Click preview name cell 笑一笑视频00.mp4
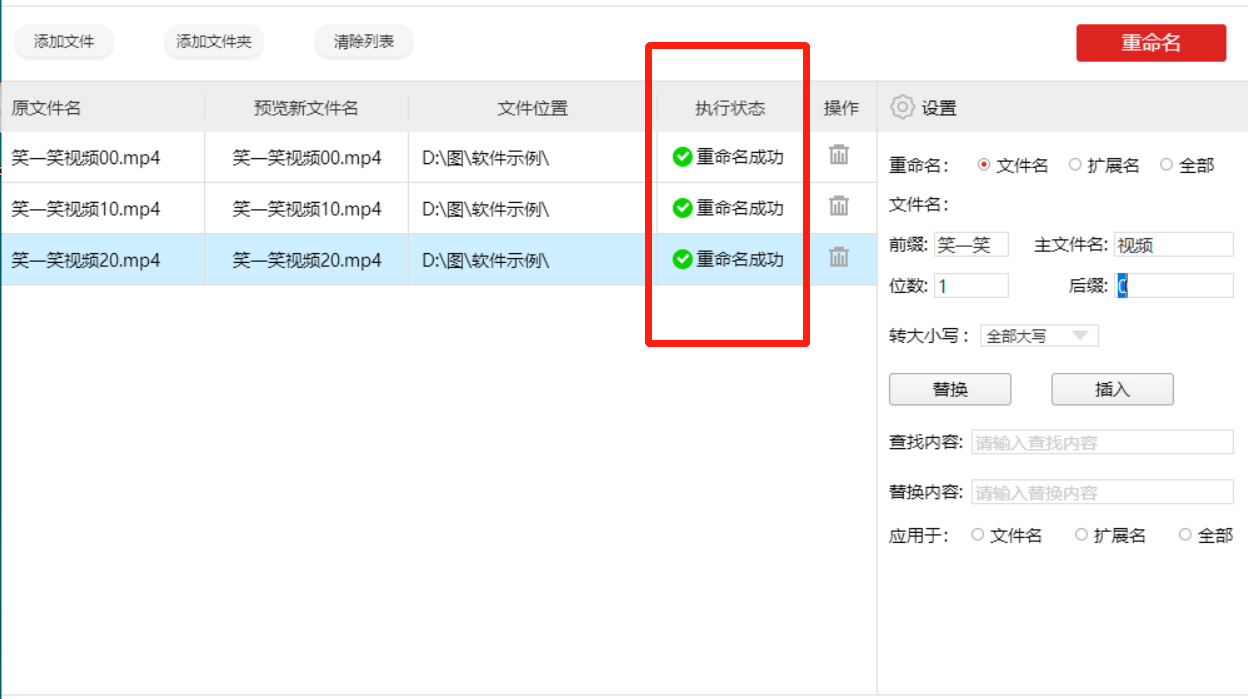 click(307, 158)
